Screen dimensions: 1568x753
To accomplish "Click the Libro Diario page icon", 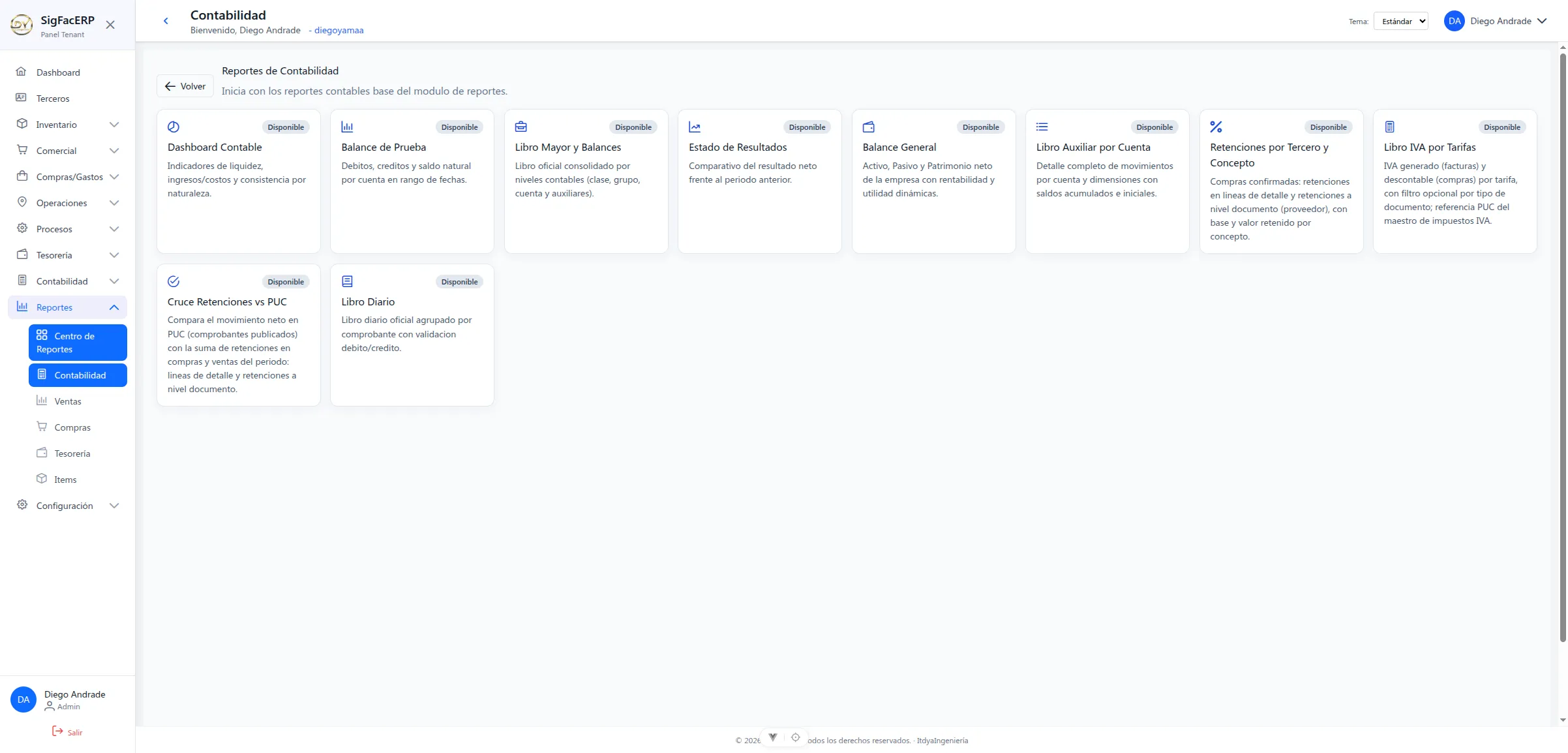I will click(x=347, y=281).
